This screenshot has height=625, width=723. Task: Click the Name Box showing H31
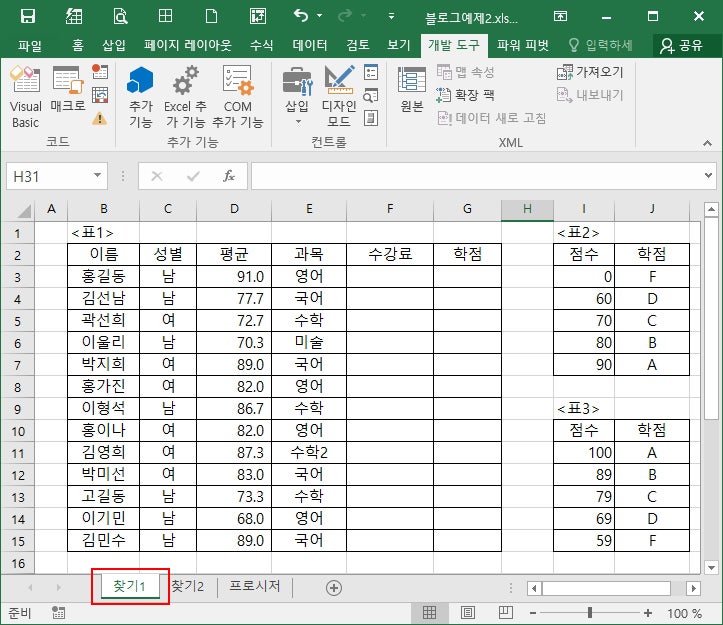click(x=48, y=176)
